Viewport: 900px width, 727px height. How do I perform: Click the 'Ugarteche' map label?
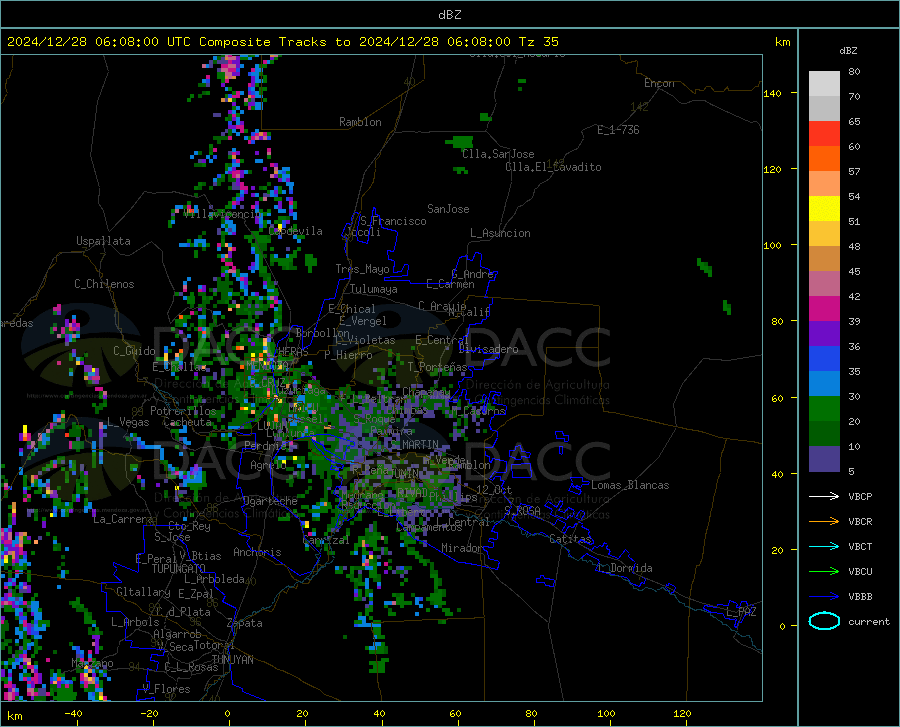(270, 501)
